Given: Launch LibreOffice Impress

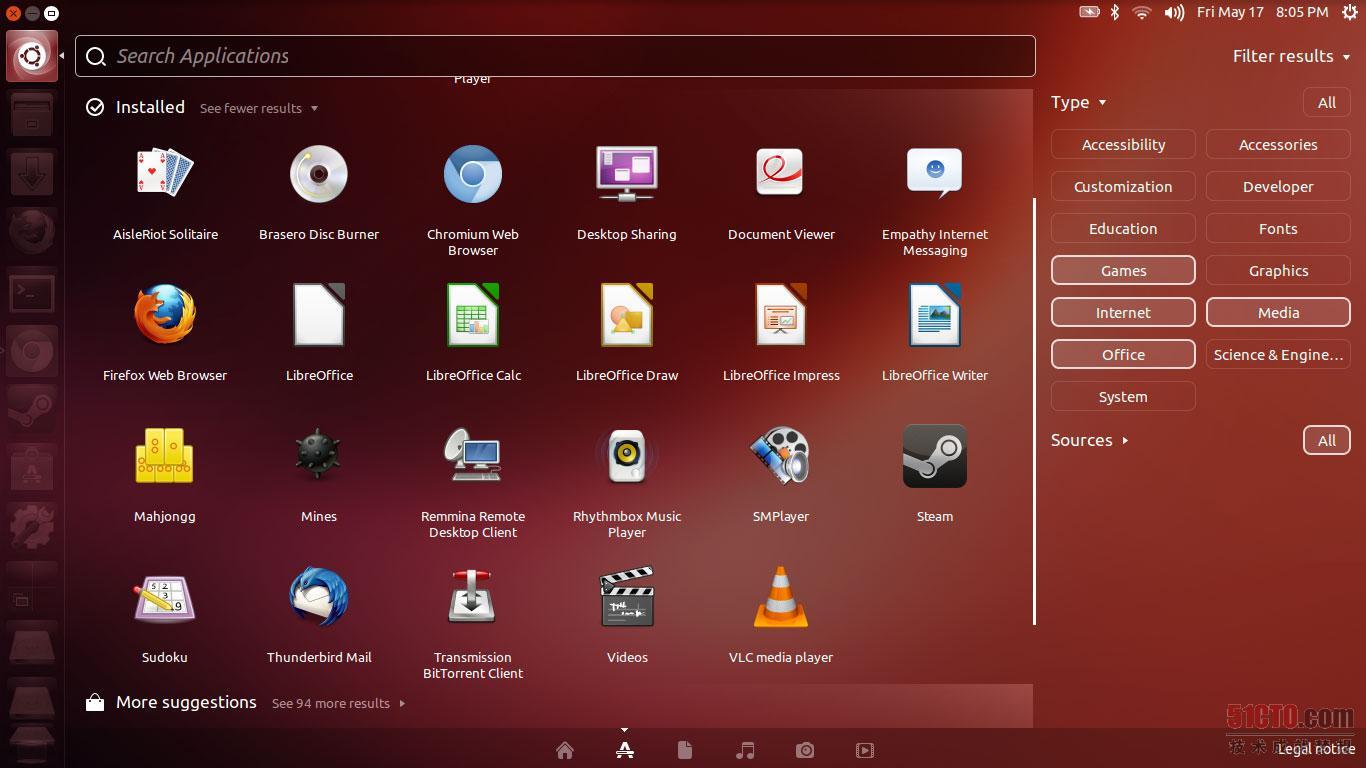Looking at the screenshot, I should tap(781, 315).
